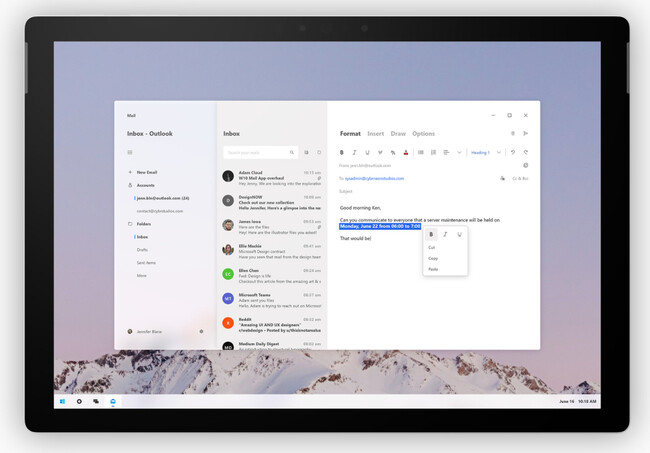Click the magnifier search icon

[x=292, y=153]
